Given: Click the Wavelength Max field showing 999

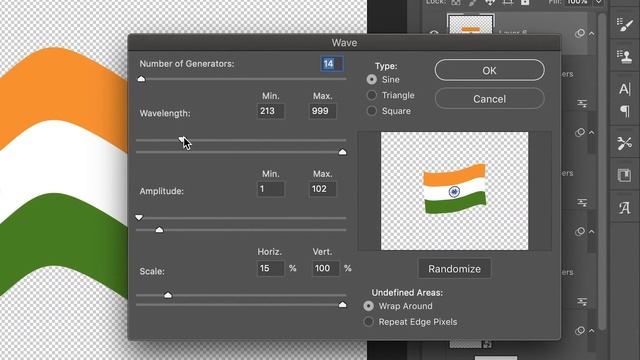Looking at the screenshot, I should tap(322, 111).
